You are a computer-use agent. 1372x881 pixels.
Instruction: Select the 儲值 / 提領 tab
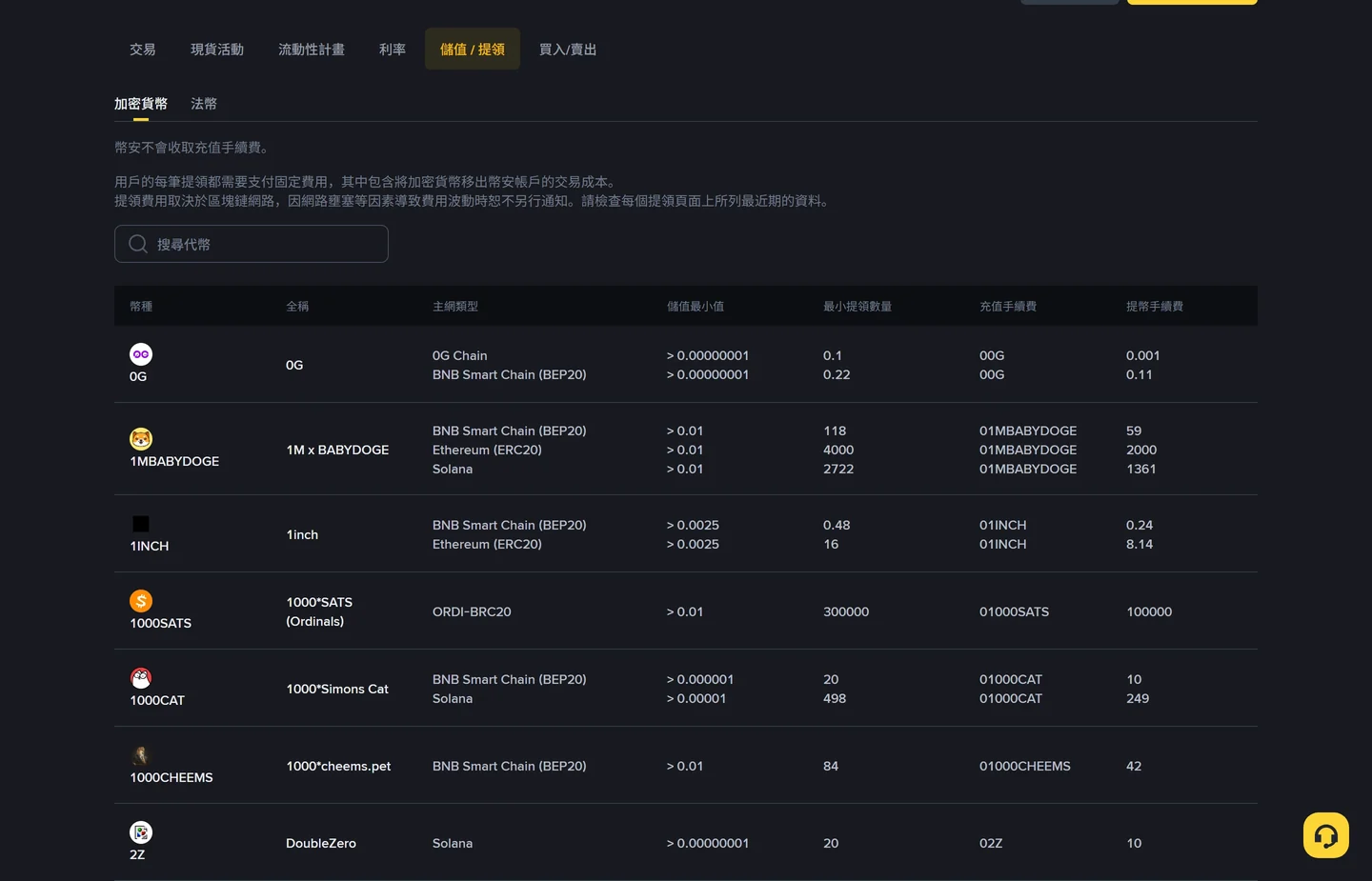(473, 50)
